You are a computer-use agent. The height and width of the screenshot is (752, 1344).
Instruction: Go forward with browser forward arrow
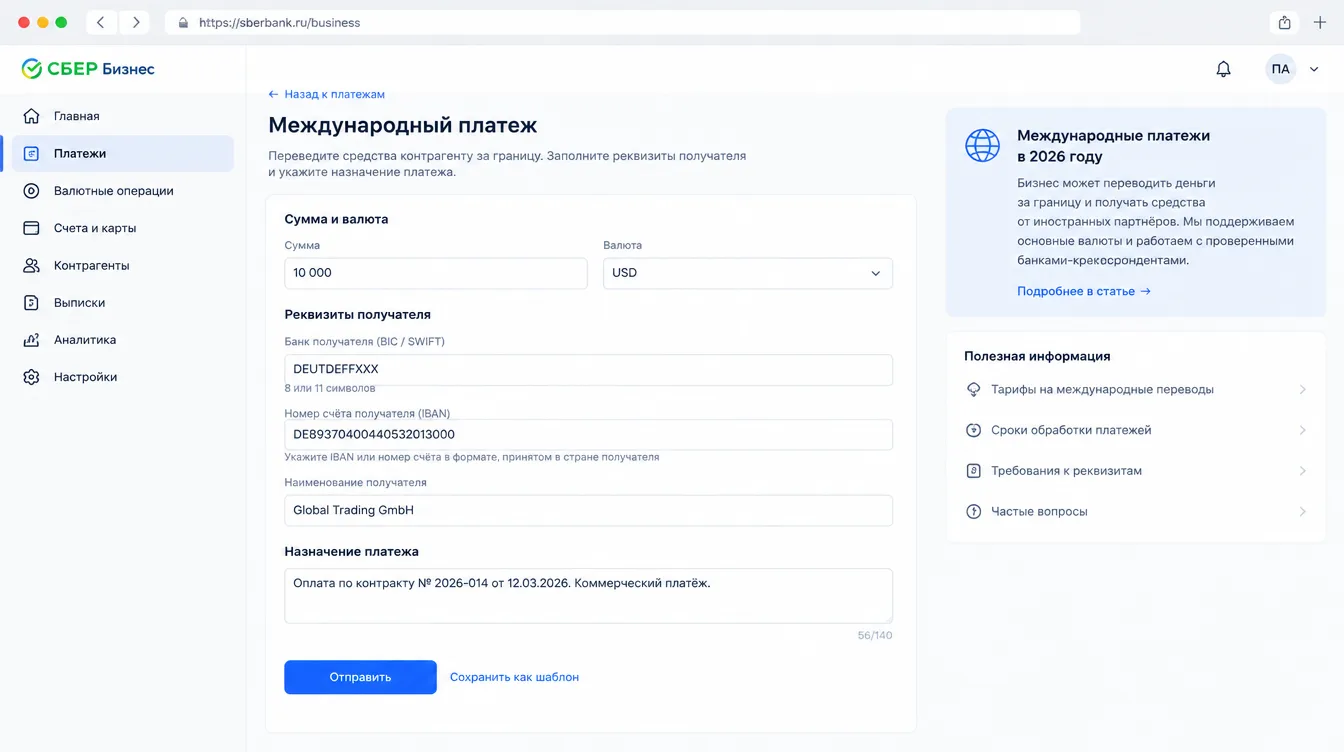pos(135,22)
